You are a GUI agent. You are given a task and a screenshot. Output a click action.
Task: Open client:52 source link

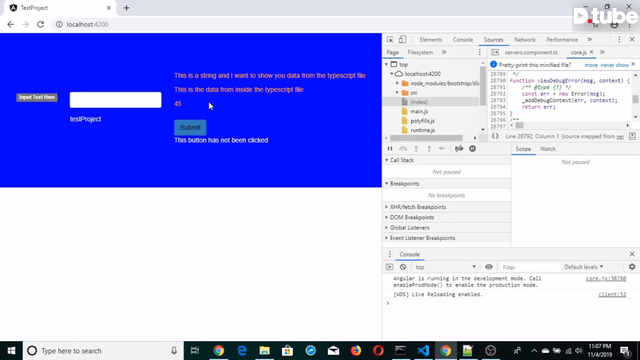(x=612, y=294)
